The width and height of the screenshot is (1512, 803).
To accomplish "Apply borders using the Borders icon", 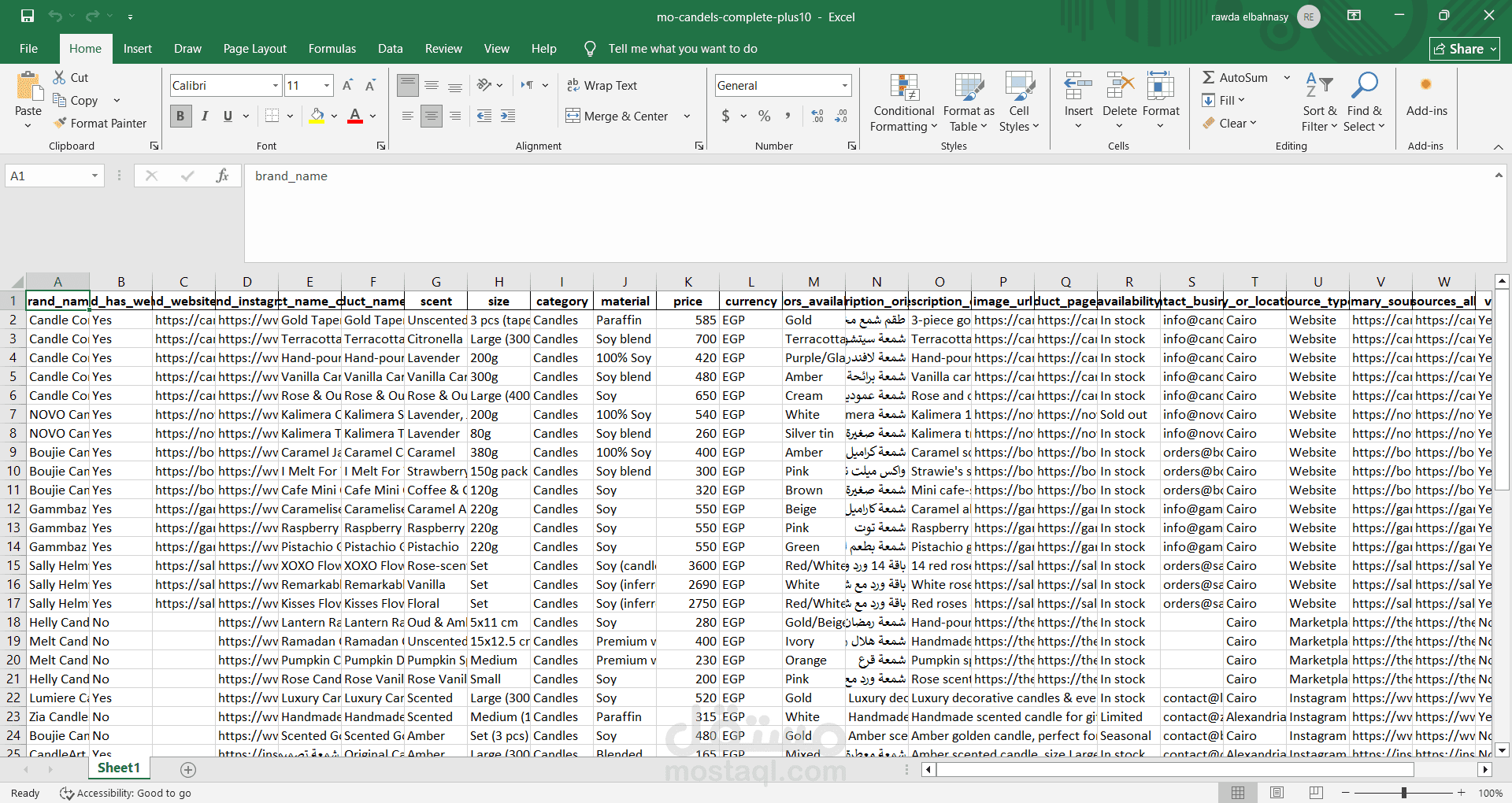I will pos(272,116).
